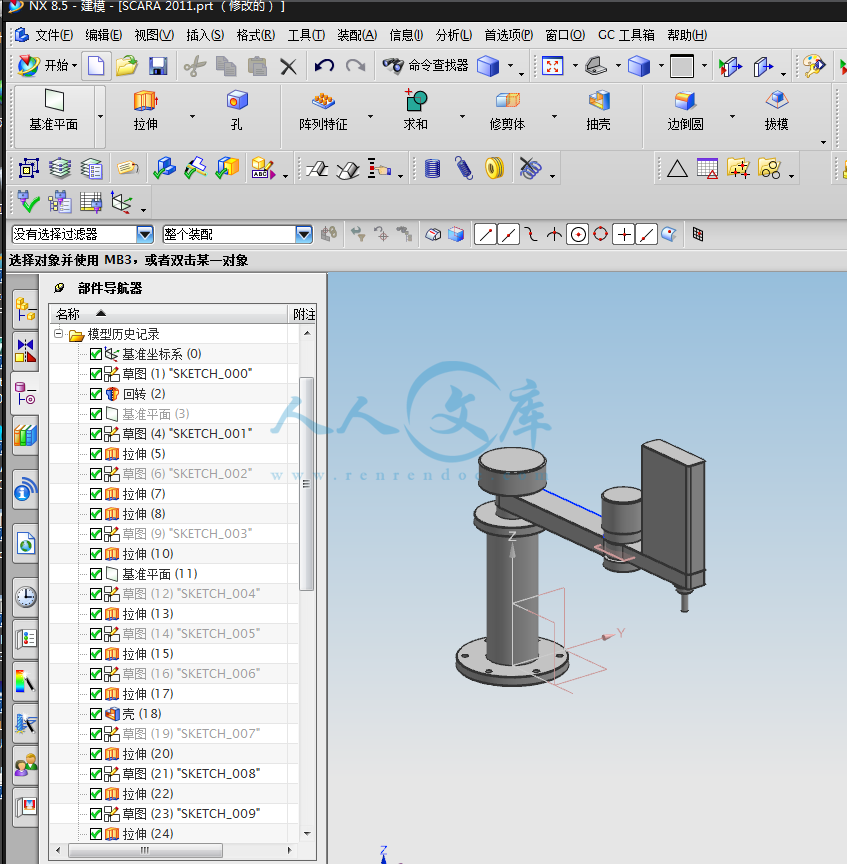Save the part with floppy icon
Screen dimensions: 847x864
tap(158, 66)
